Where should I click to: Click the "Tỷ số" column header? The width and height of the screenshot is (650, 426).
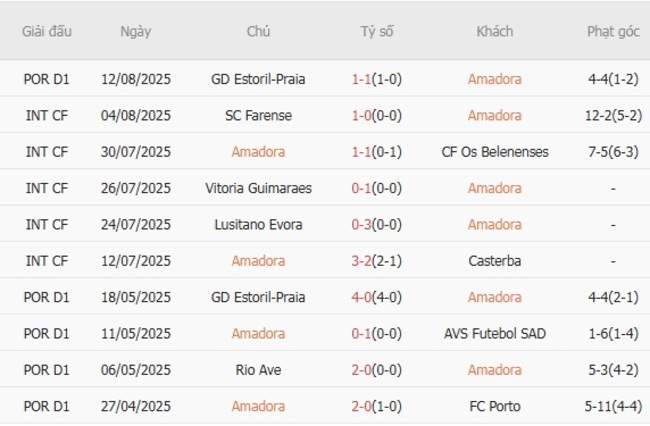click(377, 32)
